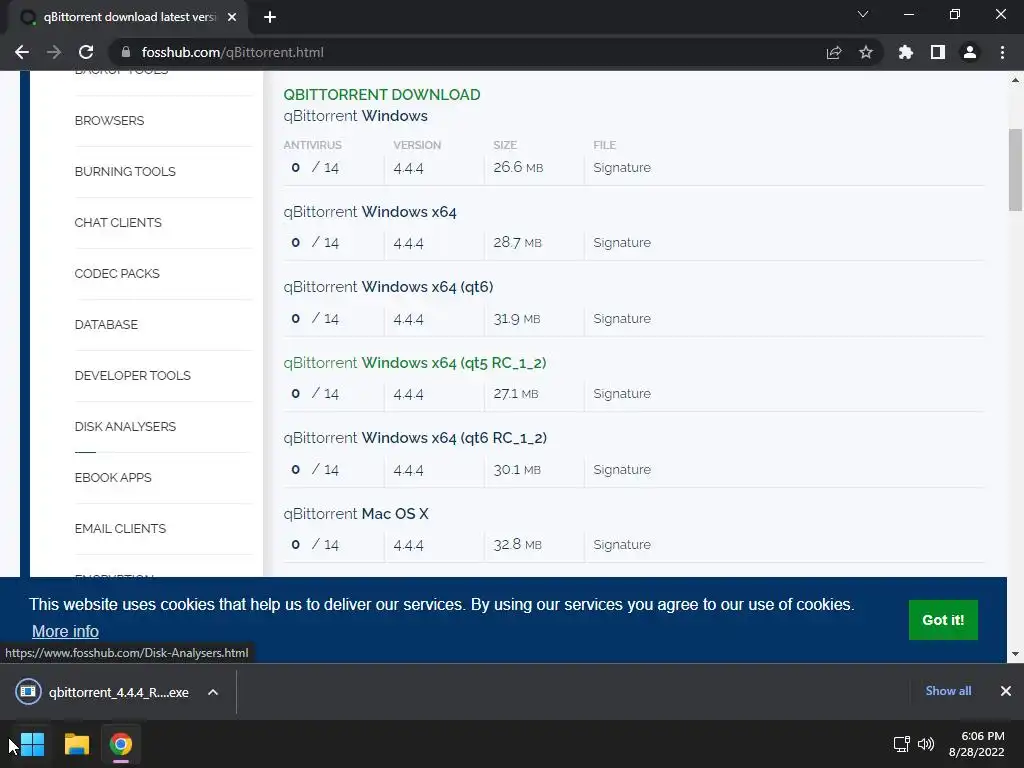Click the scrollbar up arrow

[x=1015, y=80]
